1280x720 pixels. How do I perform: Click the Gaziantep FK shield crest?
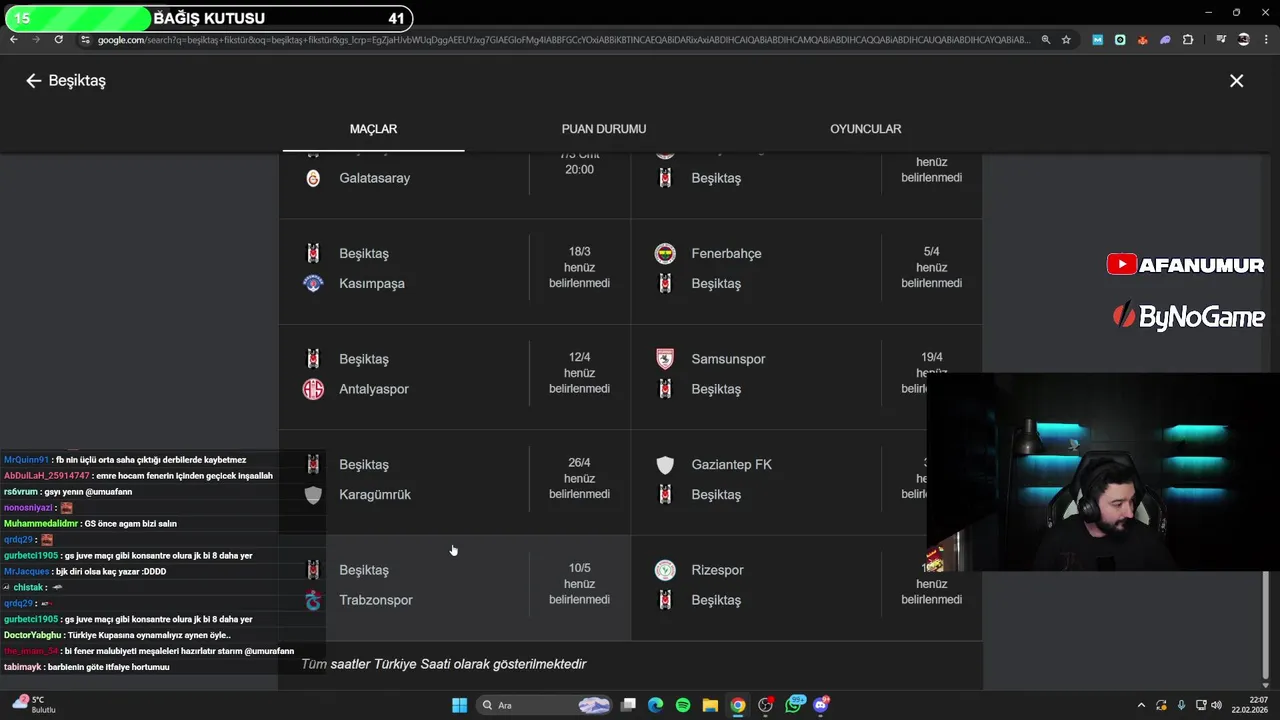[x=665, y=465]
